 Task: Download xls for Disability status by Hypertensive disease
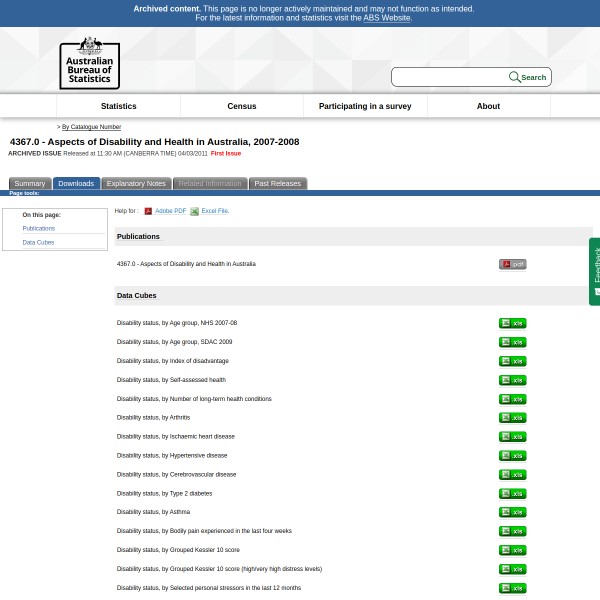tap(512, 456)
